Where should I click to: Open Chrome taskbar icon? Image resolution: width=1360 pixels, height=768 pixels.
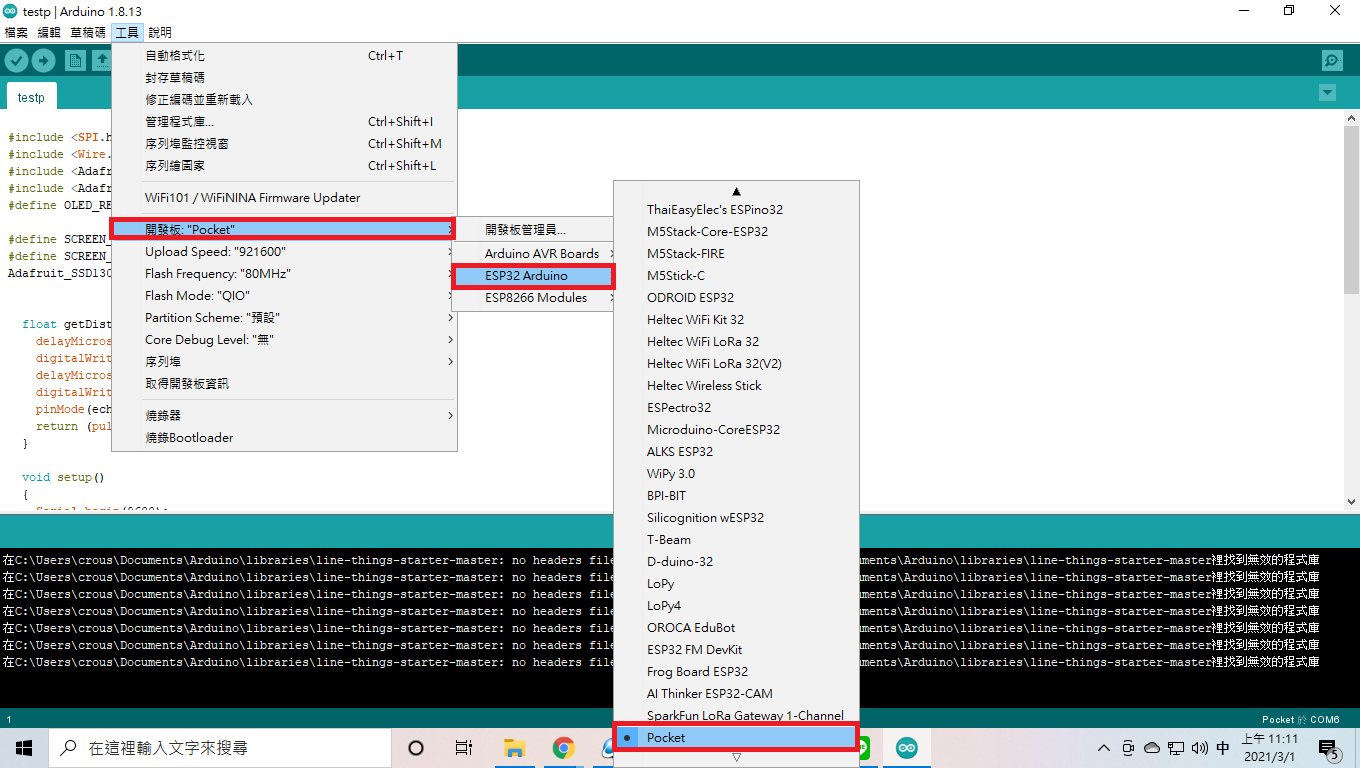tap(564, 748)
